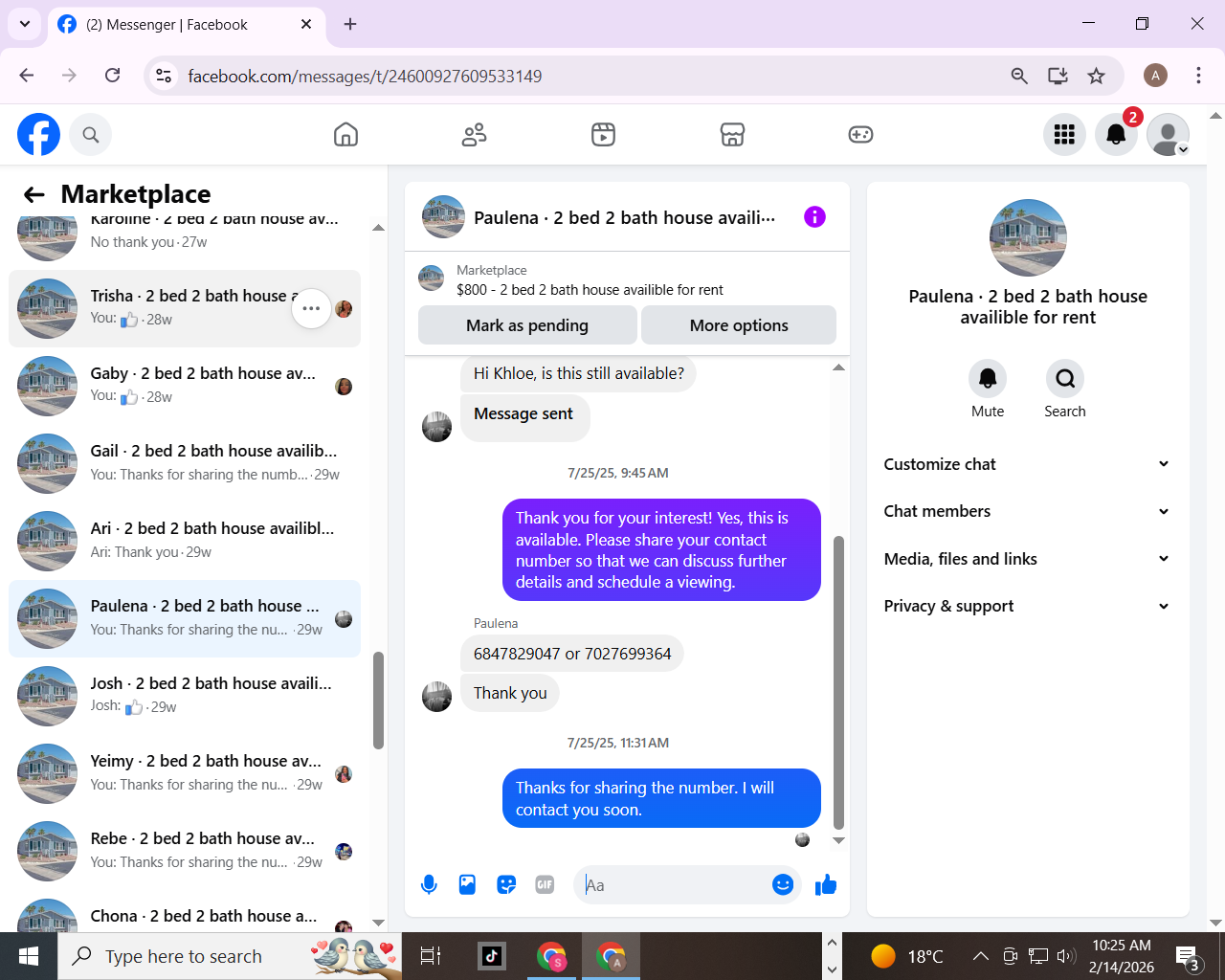
Task: Open emoji picker smiley icon
Action: [783, 885]
